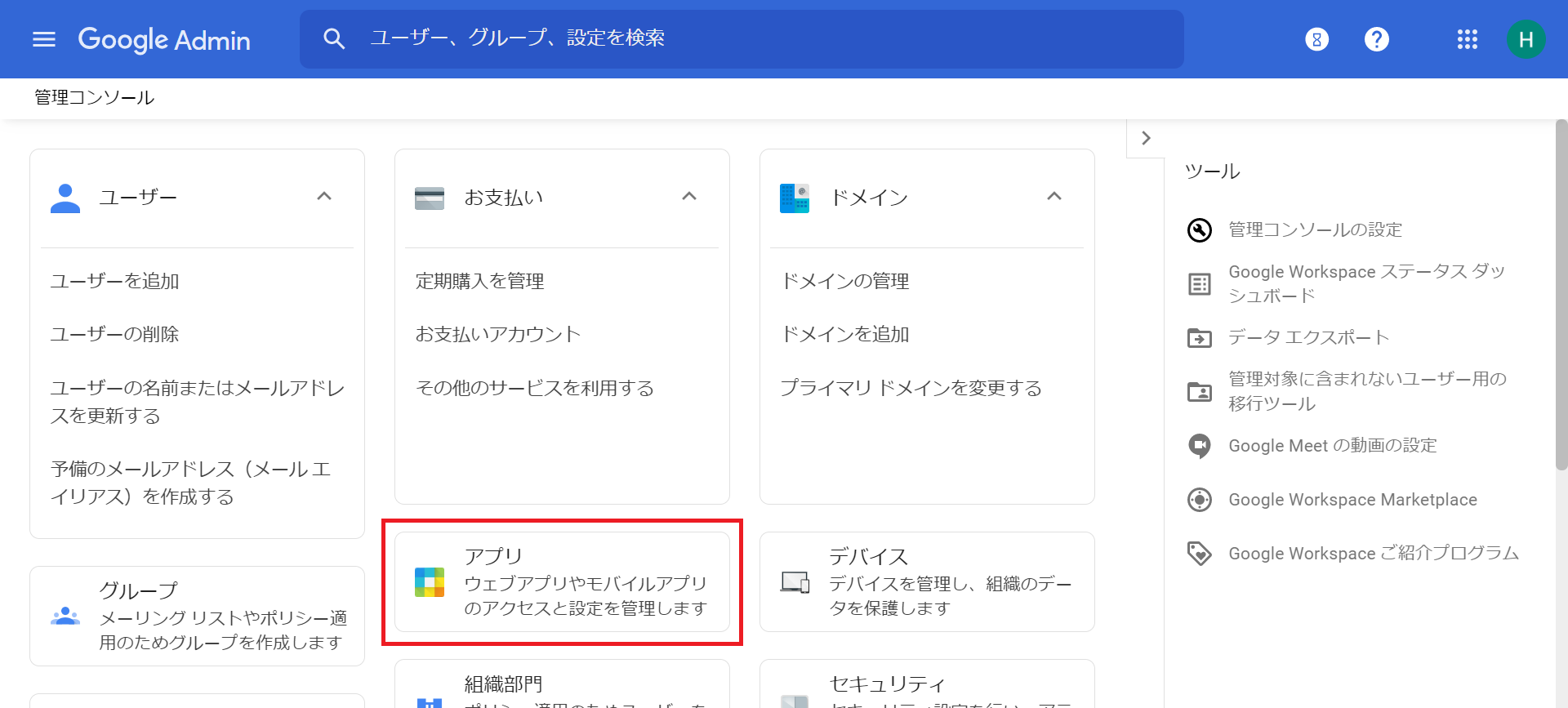Focus the ユーザー、グループ、設定を検索 search field
The width and height of the screenshot is (1568, 708).
(742, 39)
